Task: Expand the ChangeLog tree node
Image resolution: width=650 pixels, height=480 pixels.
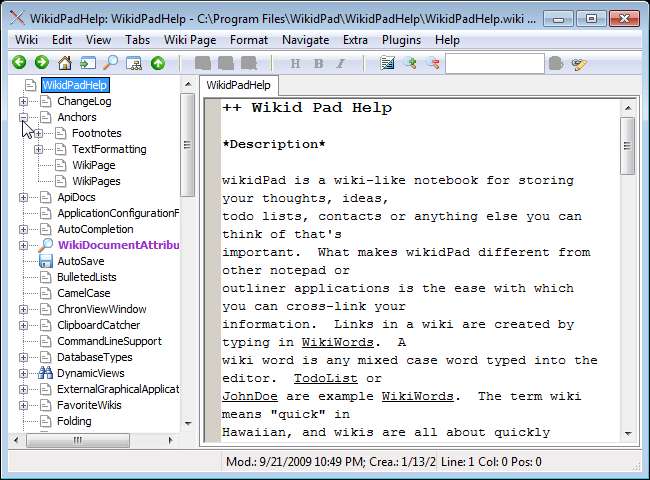Action: [x=24, y=101]
